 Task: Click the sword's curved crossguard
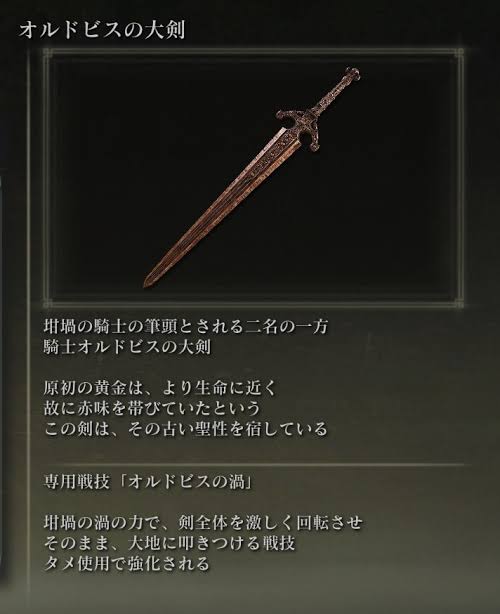coord(300,129)
